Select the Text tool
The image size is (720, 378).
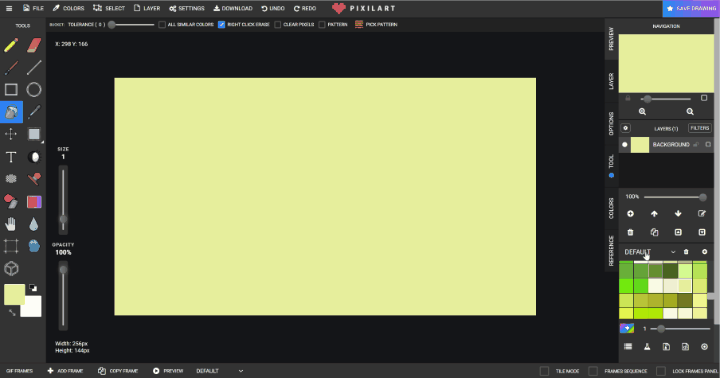[11, 157]
